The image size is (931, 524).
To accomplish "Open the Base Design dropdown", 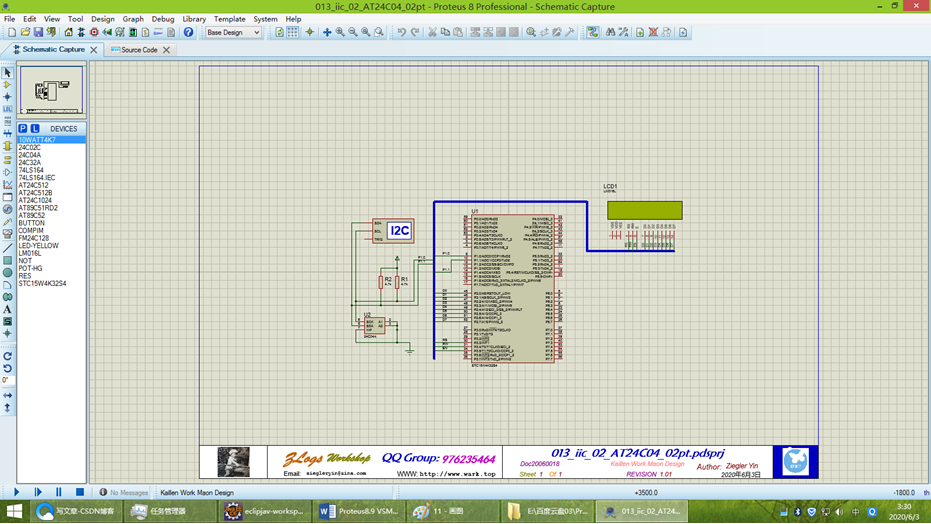I will point(233,33).
